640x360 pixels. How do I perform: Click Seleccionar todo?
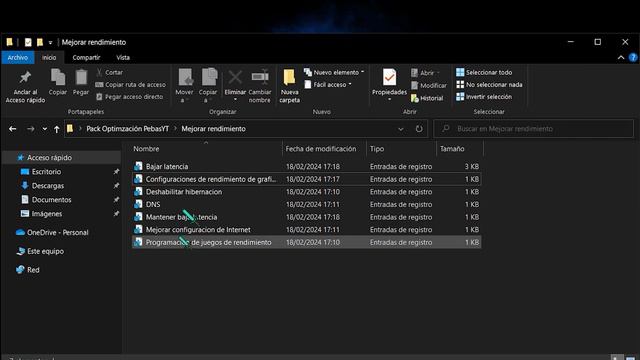(x=484, y=72)
